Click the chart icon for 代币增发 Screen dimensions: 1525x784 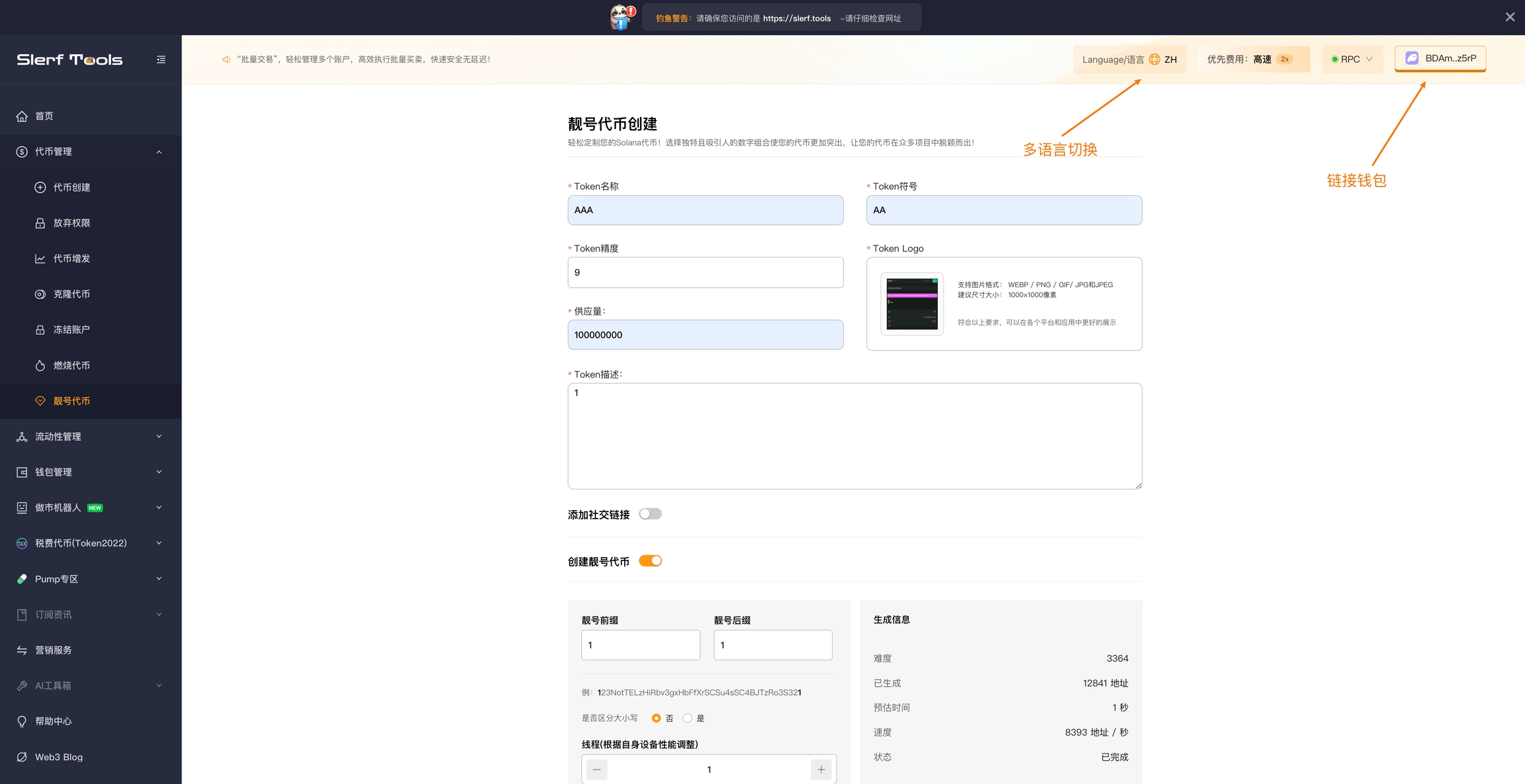click(x=40, y=259)
